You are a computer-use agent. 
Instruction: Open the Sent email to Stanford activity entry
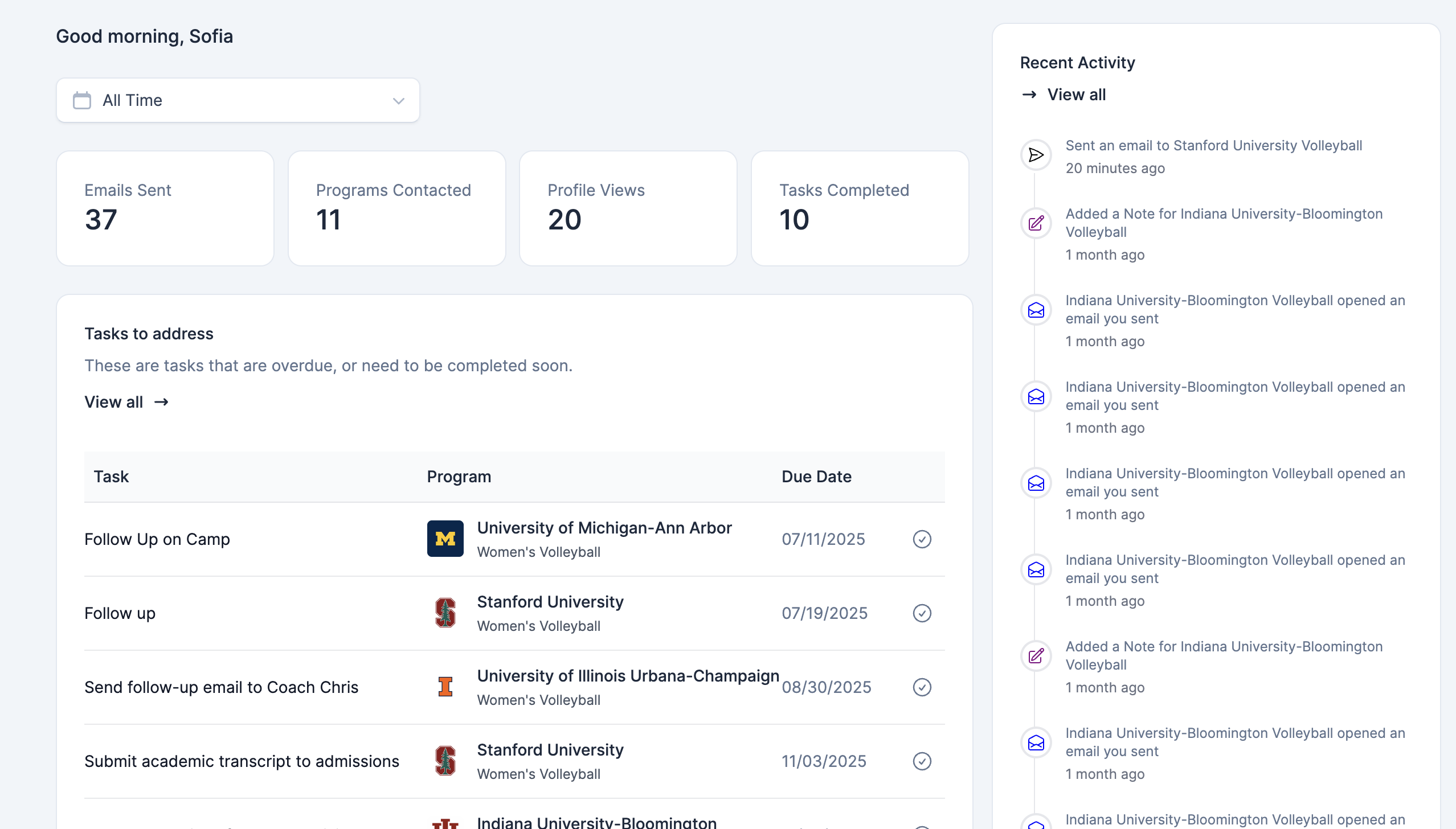[x=1213, y=146]
